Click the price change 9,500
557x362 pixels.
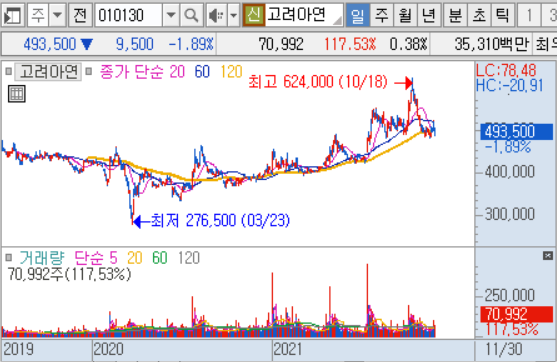pos(134,44)
